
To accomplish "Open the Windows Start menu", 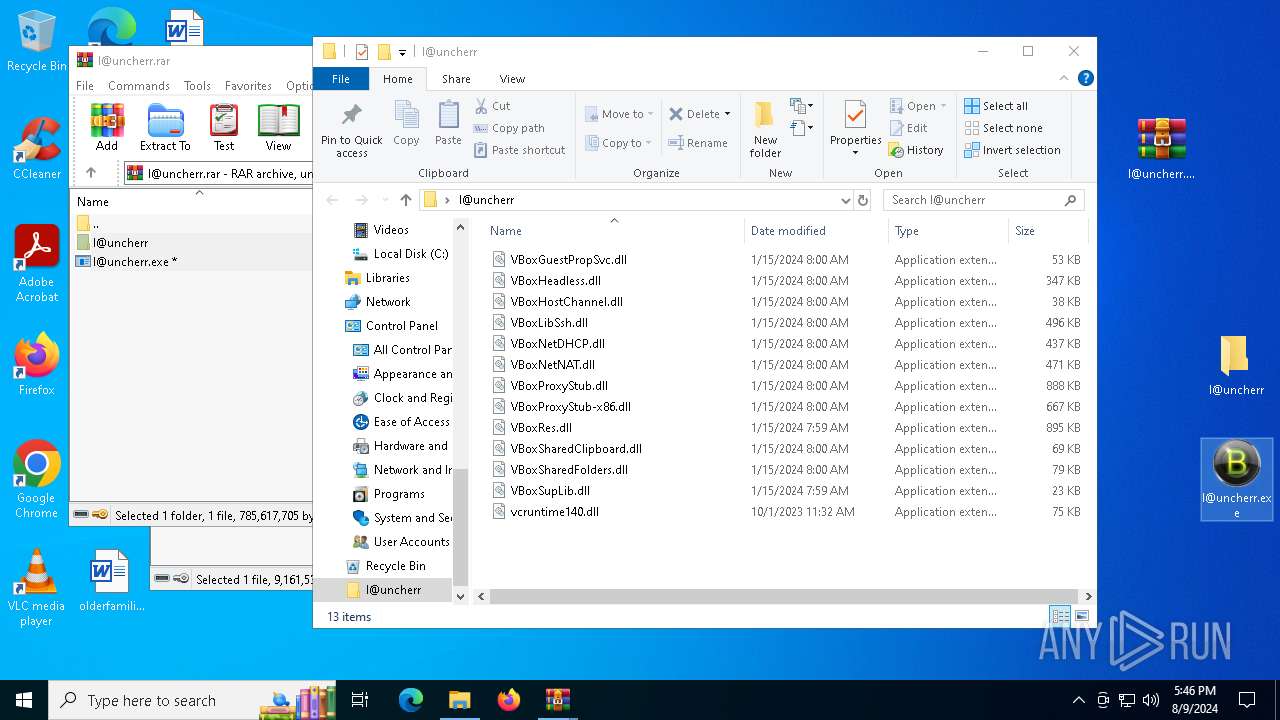I will pyautogui.click(x=24, y=700).
